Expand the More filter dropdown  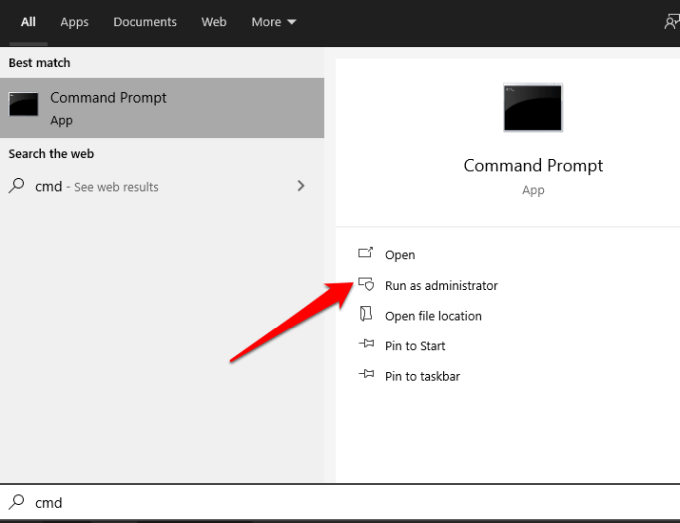click(x=273, y=22)
